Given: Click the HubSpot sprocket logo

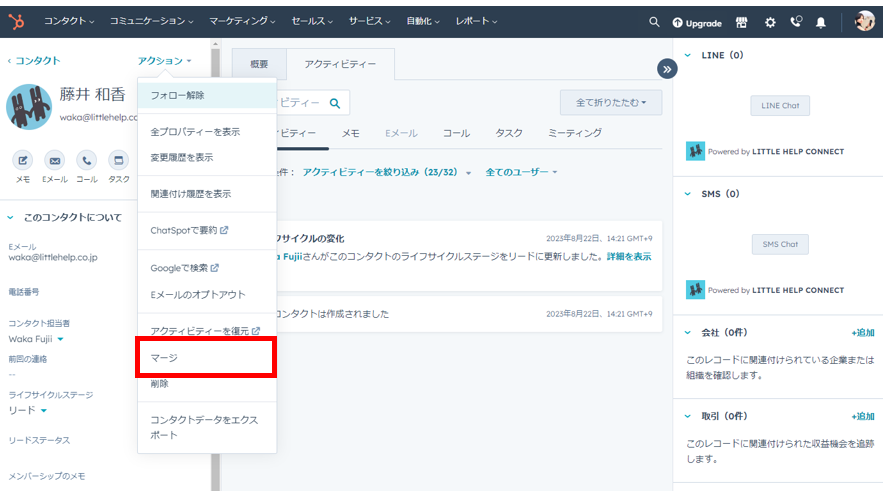Looking at the screenshot, I should [17, 21].
